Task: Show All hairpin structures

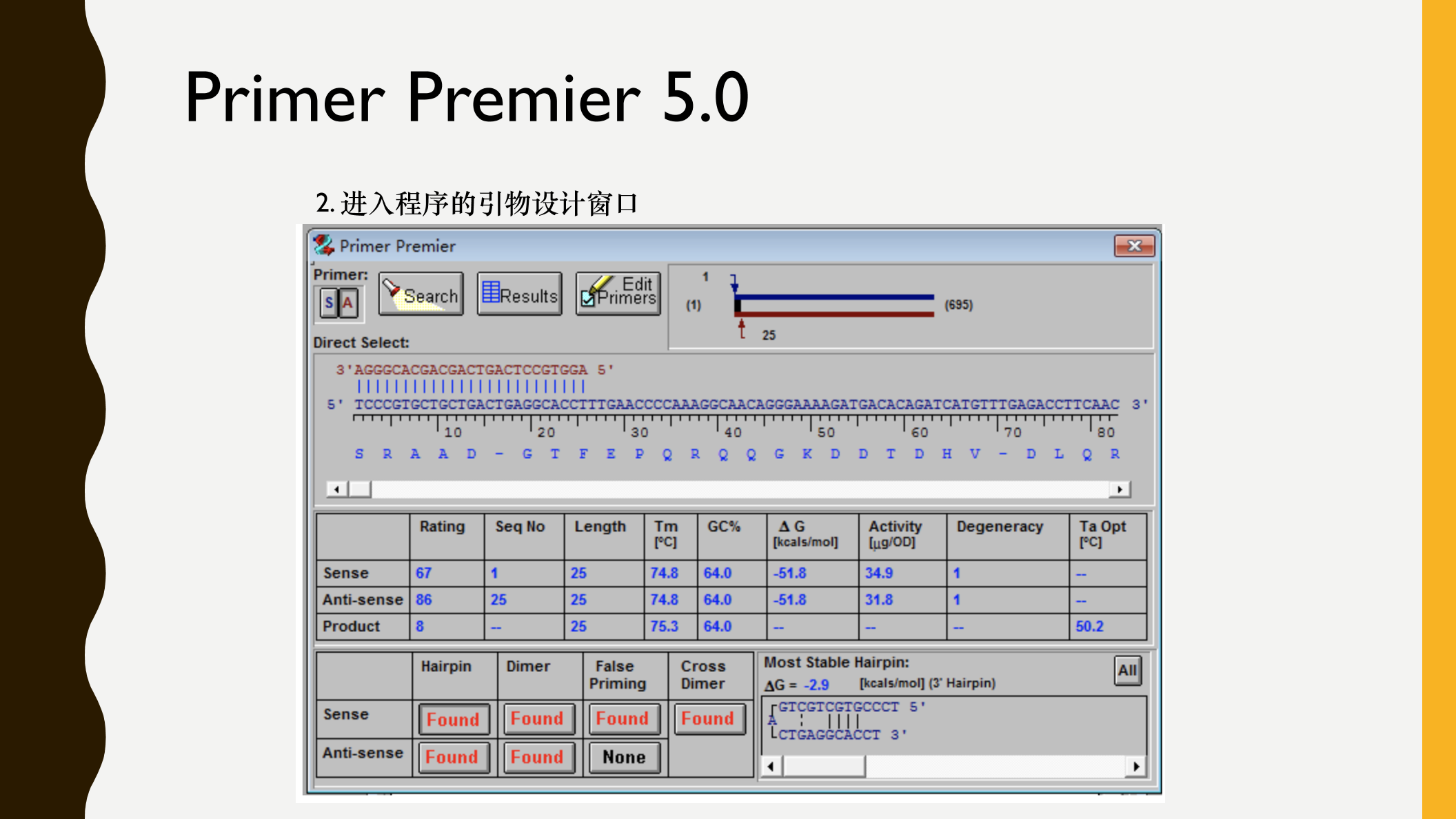Action: (1127, 670)
